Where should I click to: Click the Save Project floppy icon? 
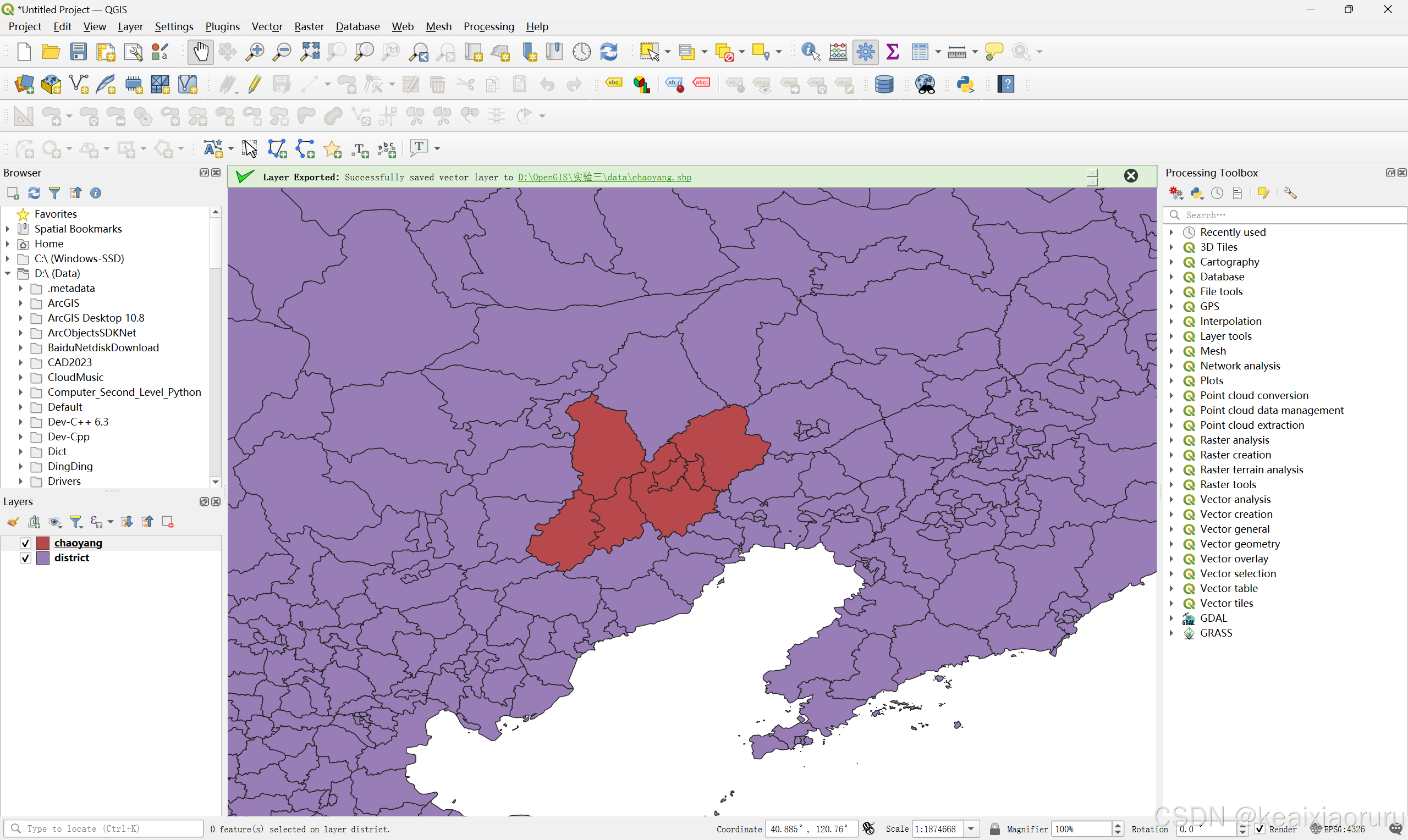[x=78, y=52]
